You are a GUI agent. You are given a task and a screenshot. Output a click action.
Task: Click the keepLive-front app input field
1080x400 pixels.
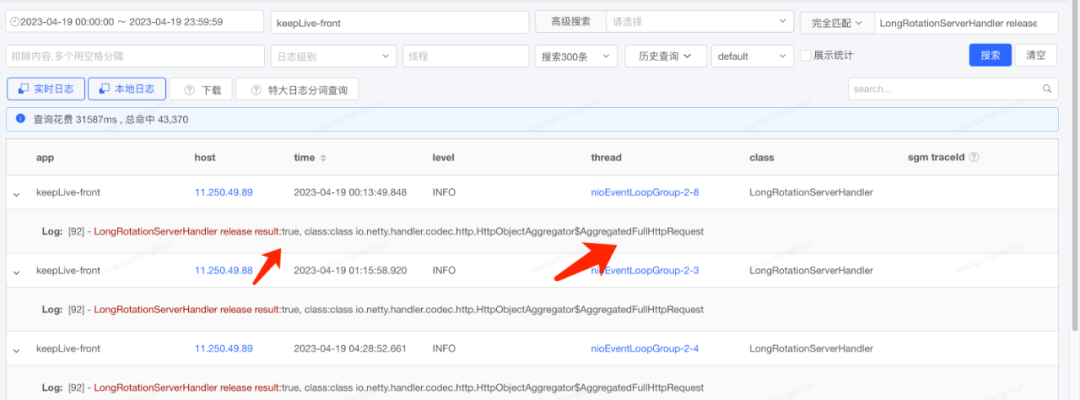[x=399, y=23]
